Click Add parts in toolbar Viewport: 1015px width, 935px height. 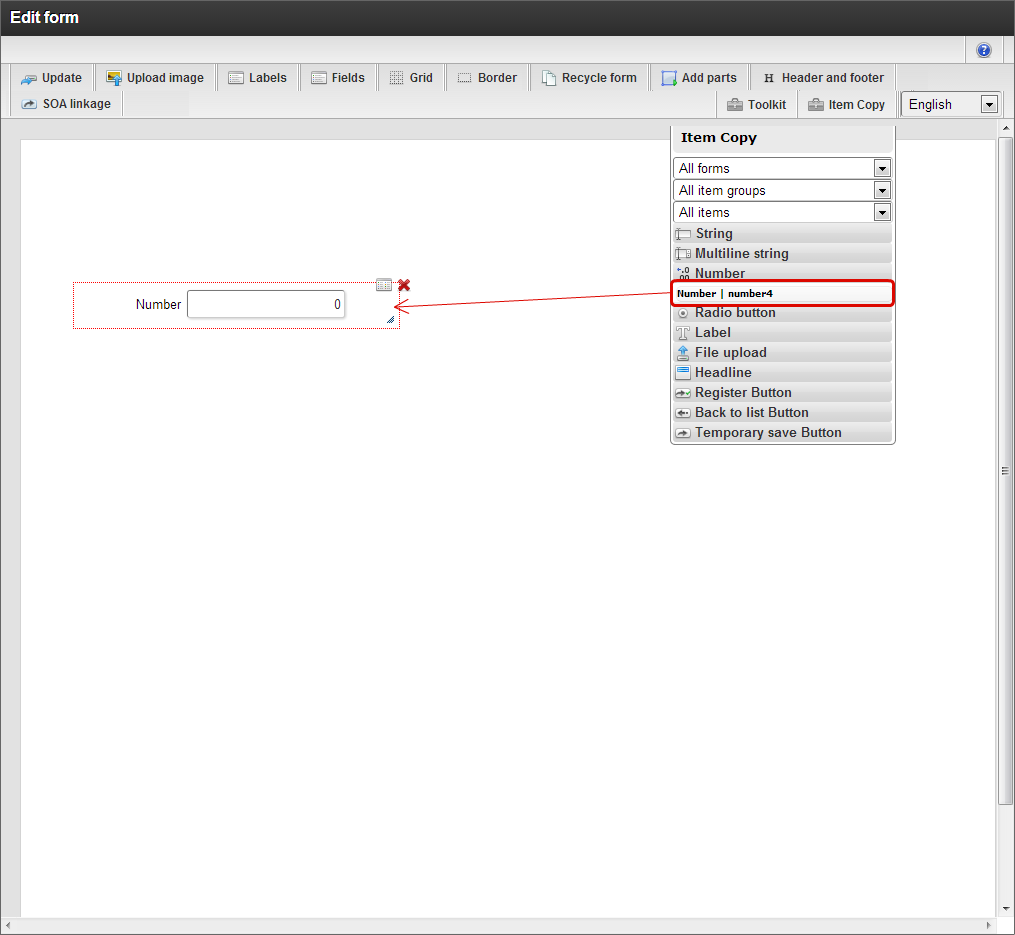coord(700,78)
